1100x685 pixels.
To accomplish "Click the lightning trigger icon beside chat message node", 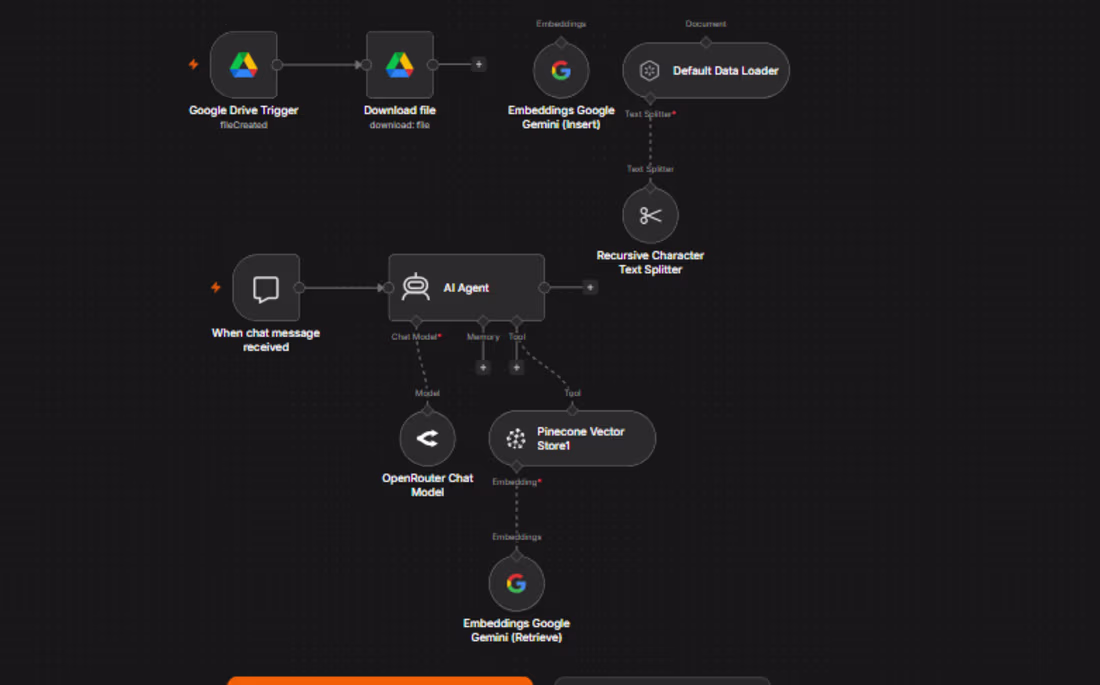I will (216, 287).
